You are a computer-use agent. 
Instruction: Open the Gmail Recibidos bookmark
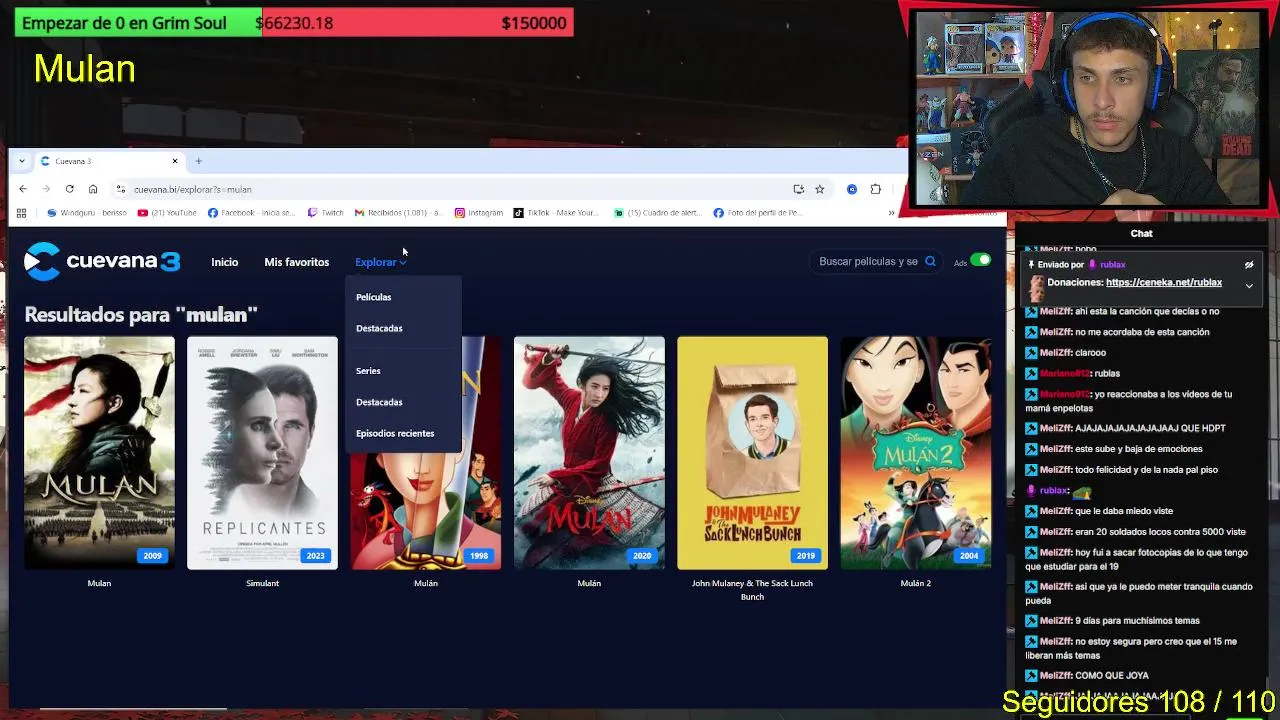(x=398, y=212)
